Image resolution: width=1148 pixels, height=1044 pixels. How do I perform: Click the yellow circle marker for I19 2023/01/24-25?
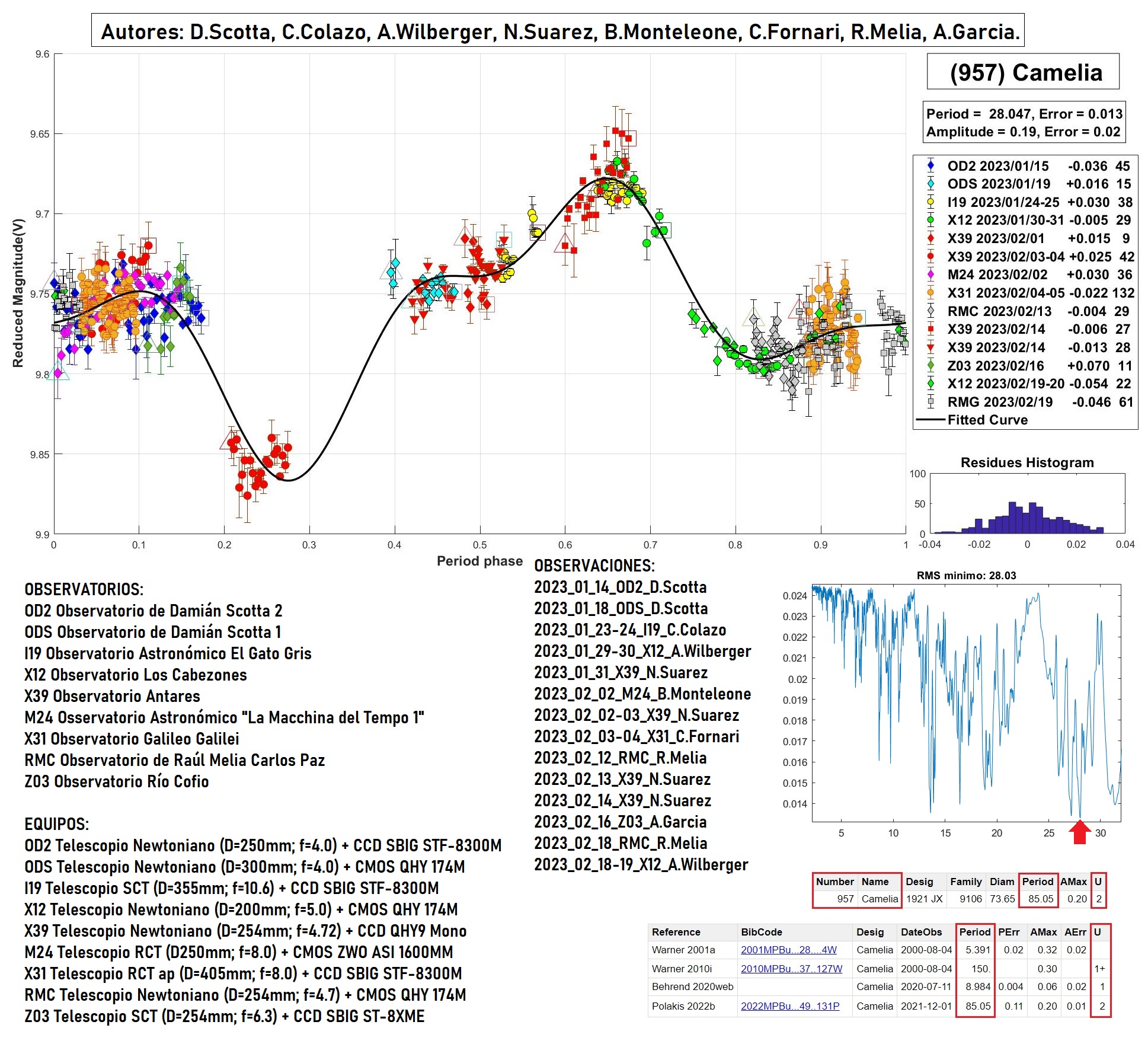(x=930, y=202)
